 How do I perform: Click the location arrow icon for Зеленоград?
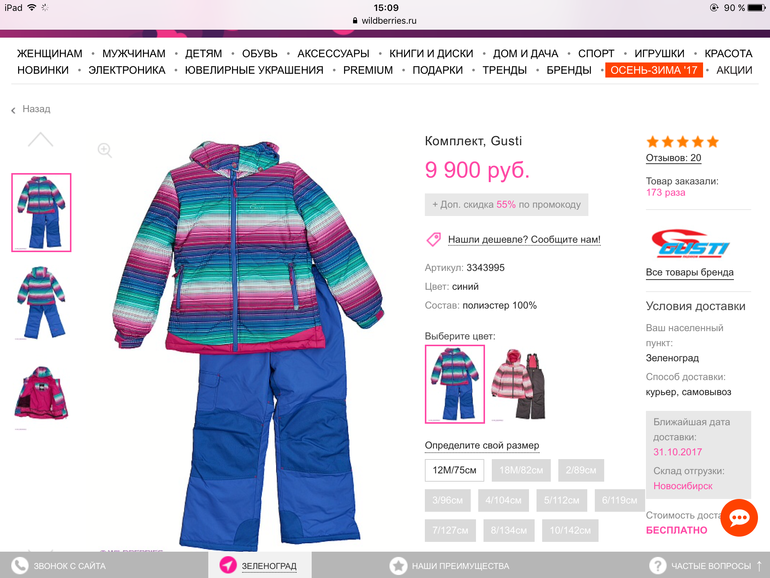[228, 565]
